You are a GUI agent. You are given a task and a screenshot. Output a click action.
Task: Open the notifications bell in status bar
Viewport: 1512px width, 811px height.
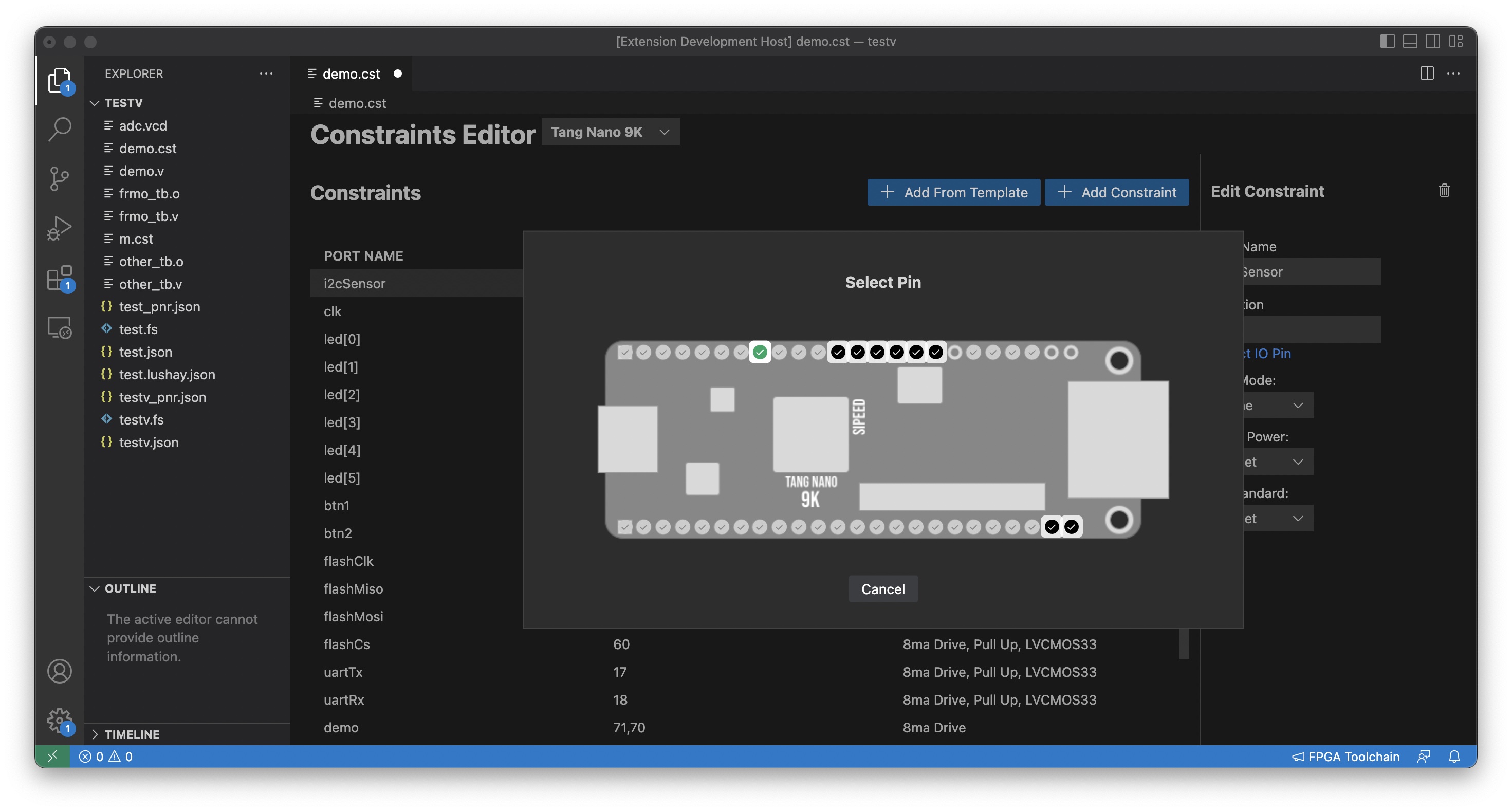(x=1454, y=757)
